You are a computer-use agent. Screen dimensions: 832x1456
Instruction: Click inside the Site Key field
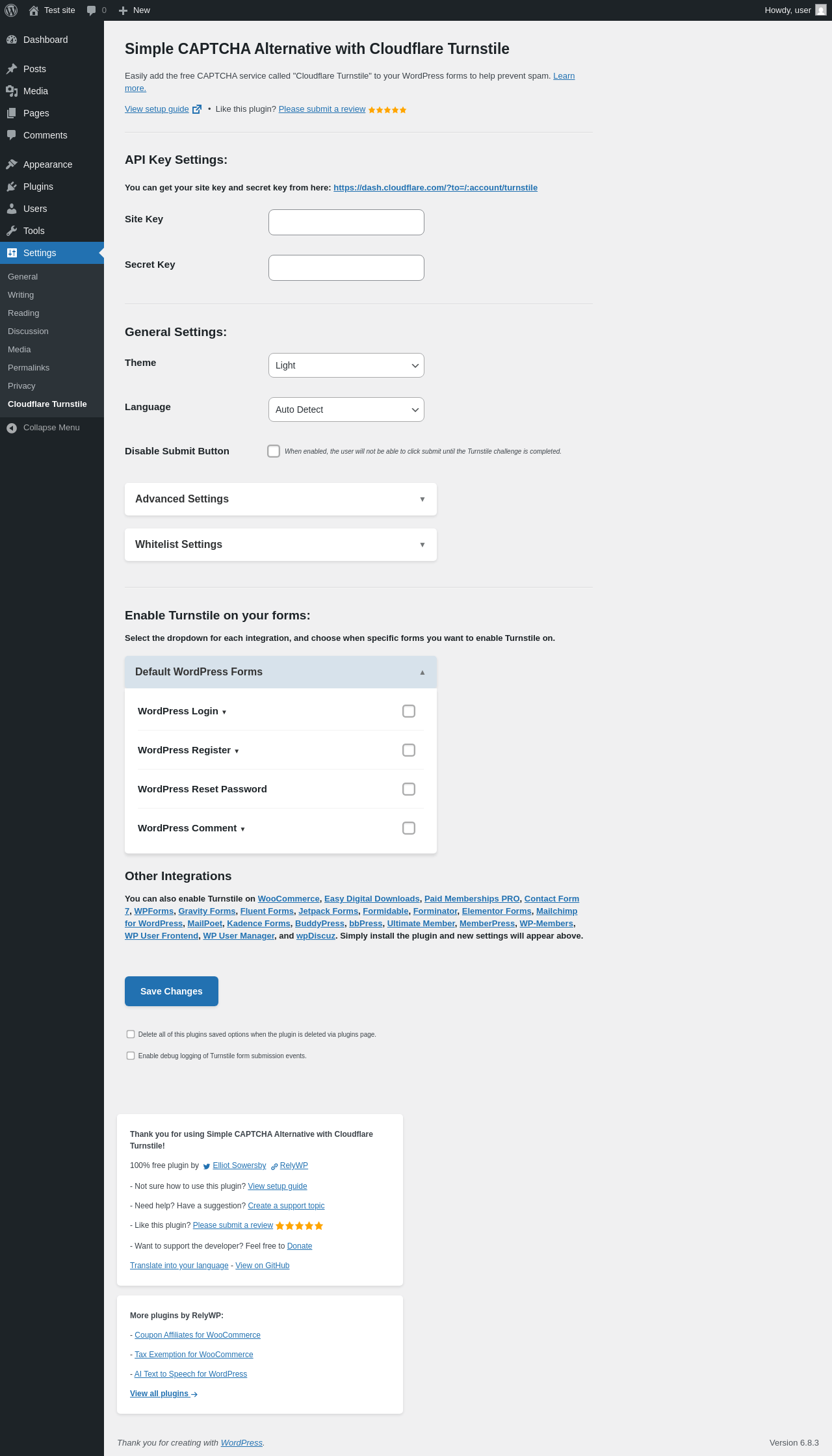346,222
